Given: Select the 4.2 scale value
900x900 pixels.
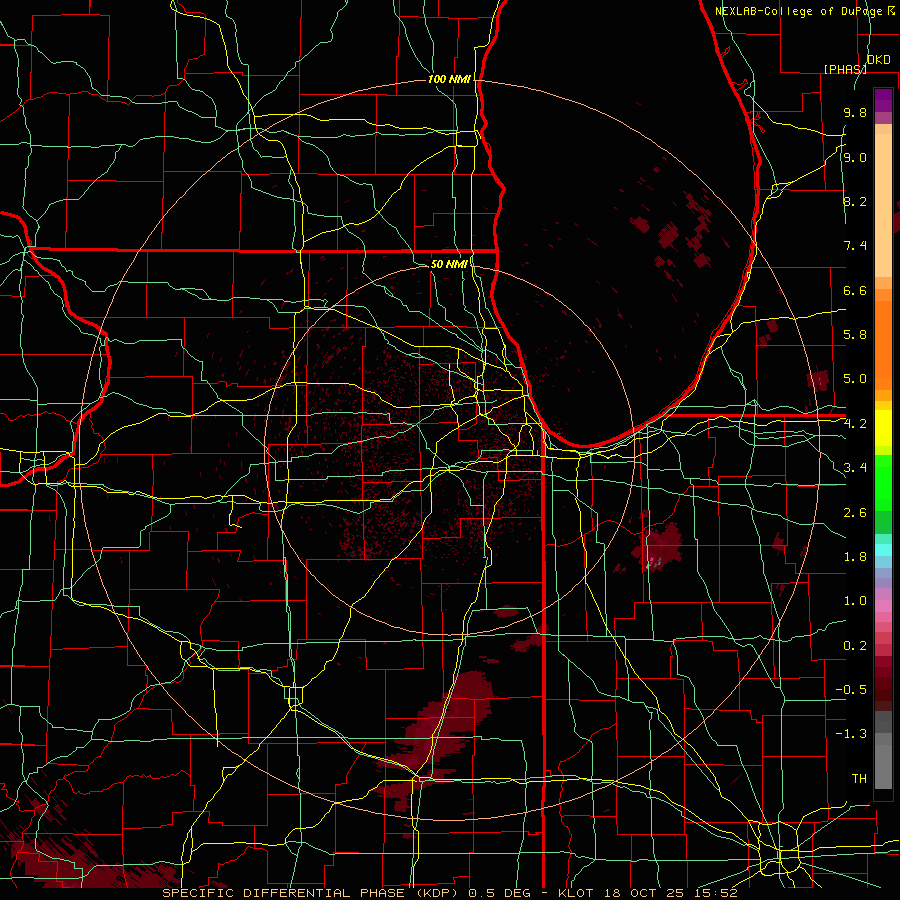Looking at the screenshot, I should click(855, 424).
